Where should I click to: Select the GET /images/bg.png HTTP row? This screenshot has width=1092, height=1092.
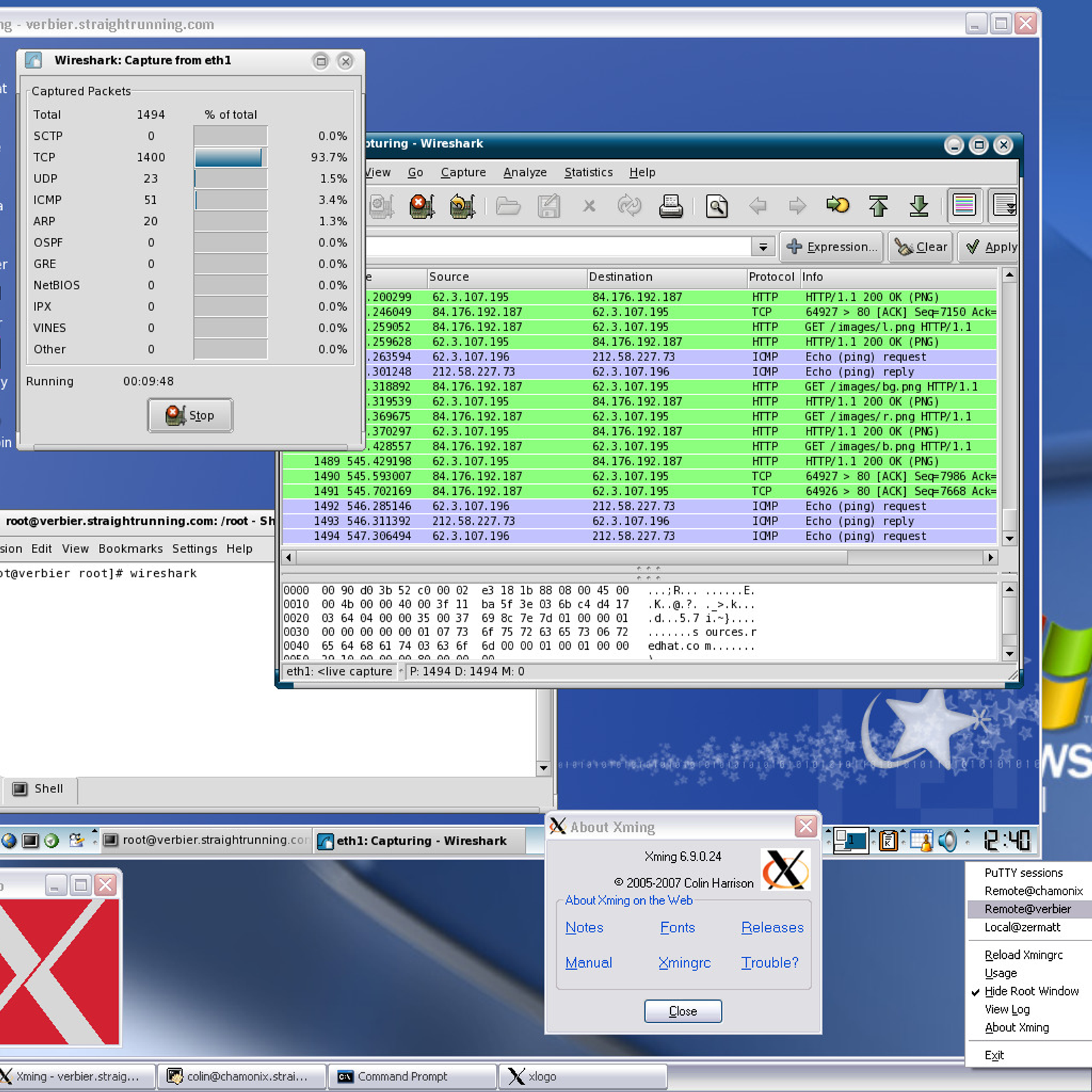click(681, 387)
